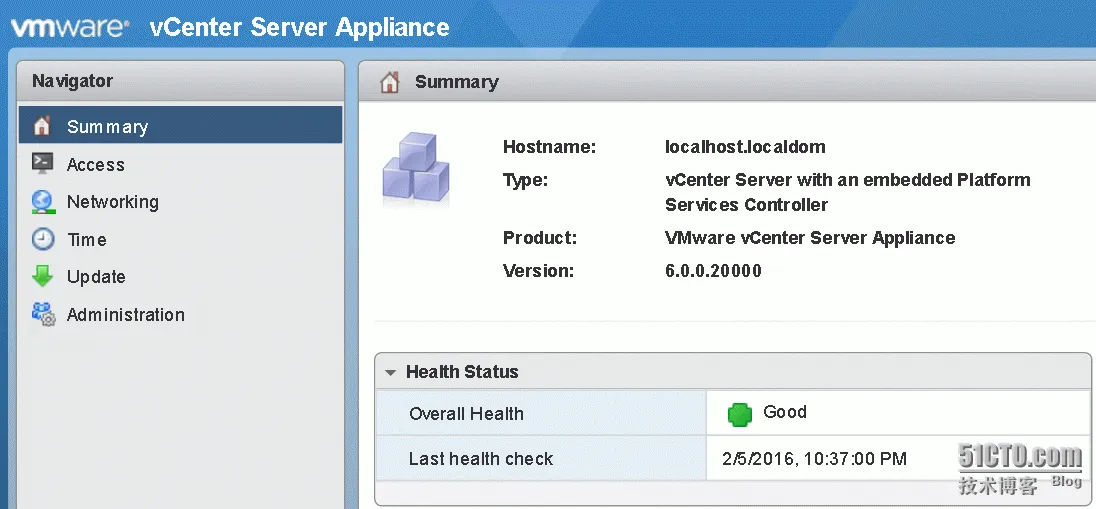1096x509 pixels.
Task: Click the Networking globe icon
Action: pyautogui.click(x=43, y=201)
